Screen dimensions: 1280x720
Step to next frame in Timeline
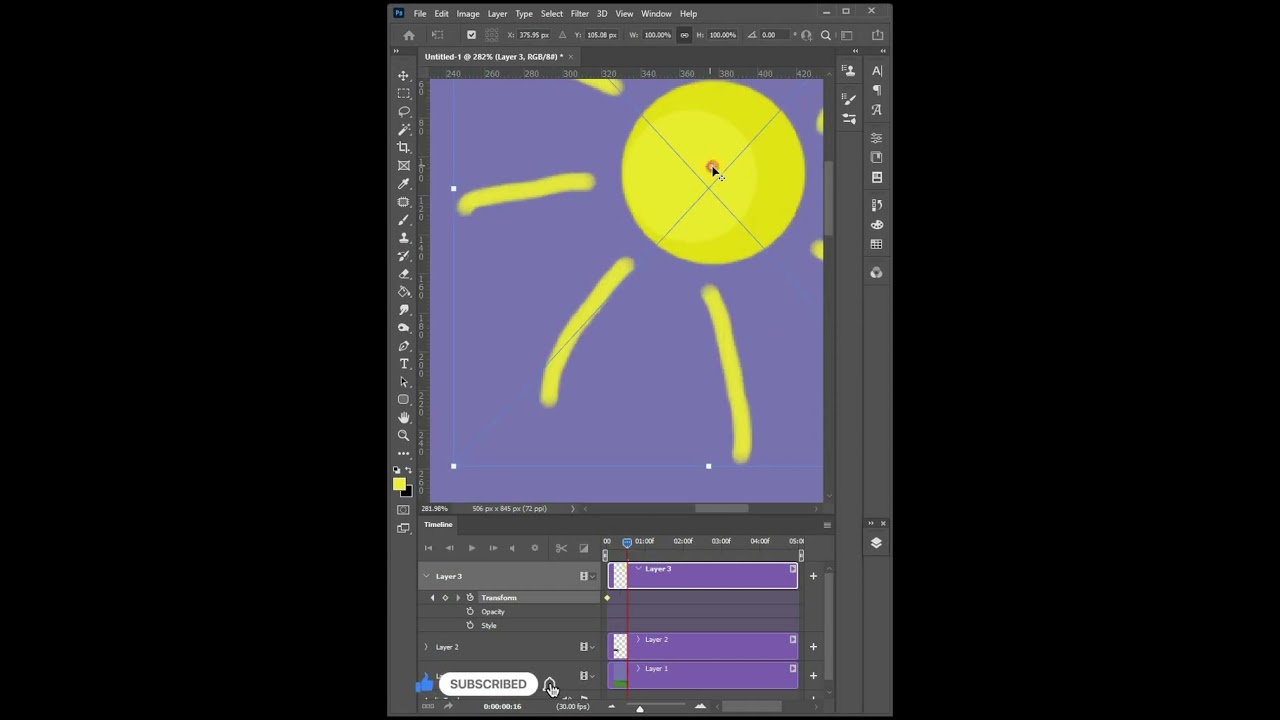coord(493,548)
